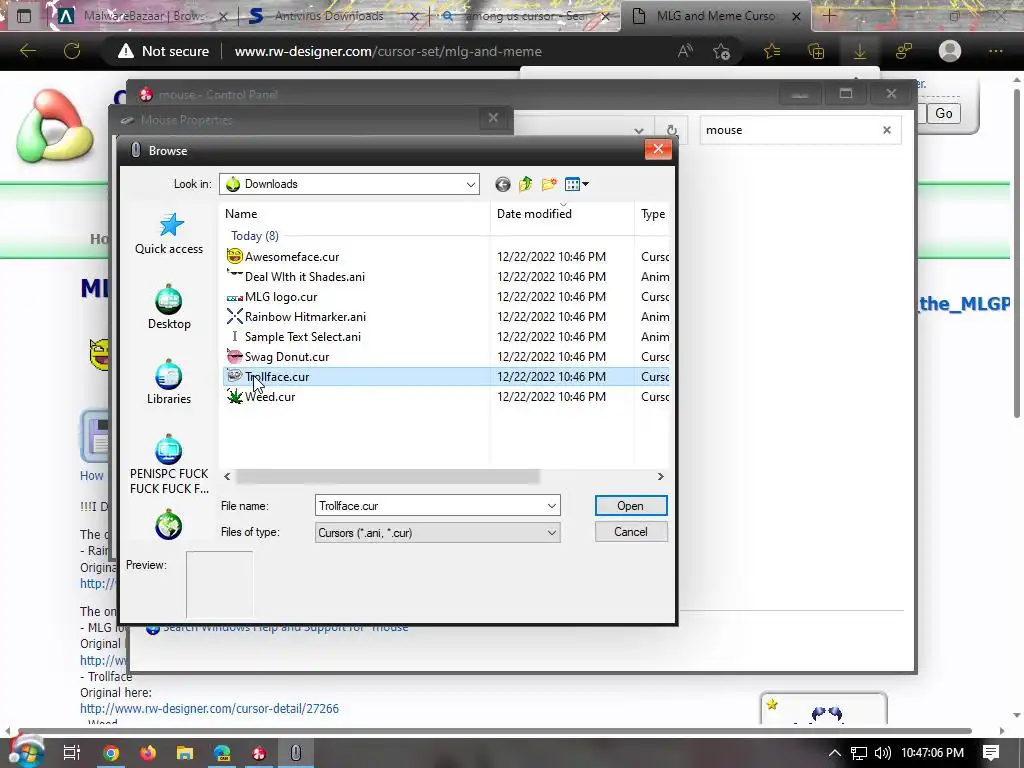Click the Back button in Browse toolbar

tap(502, 184)
